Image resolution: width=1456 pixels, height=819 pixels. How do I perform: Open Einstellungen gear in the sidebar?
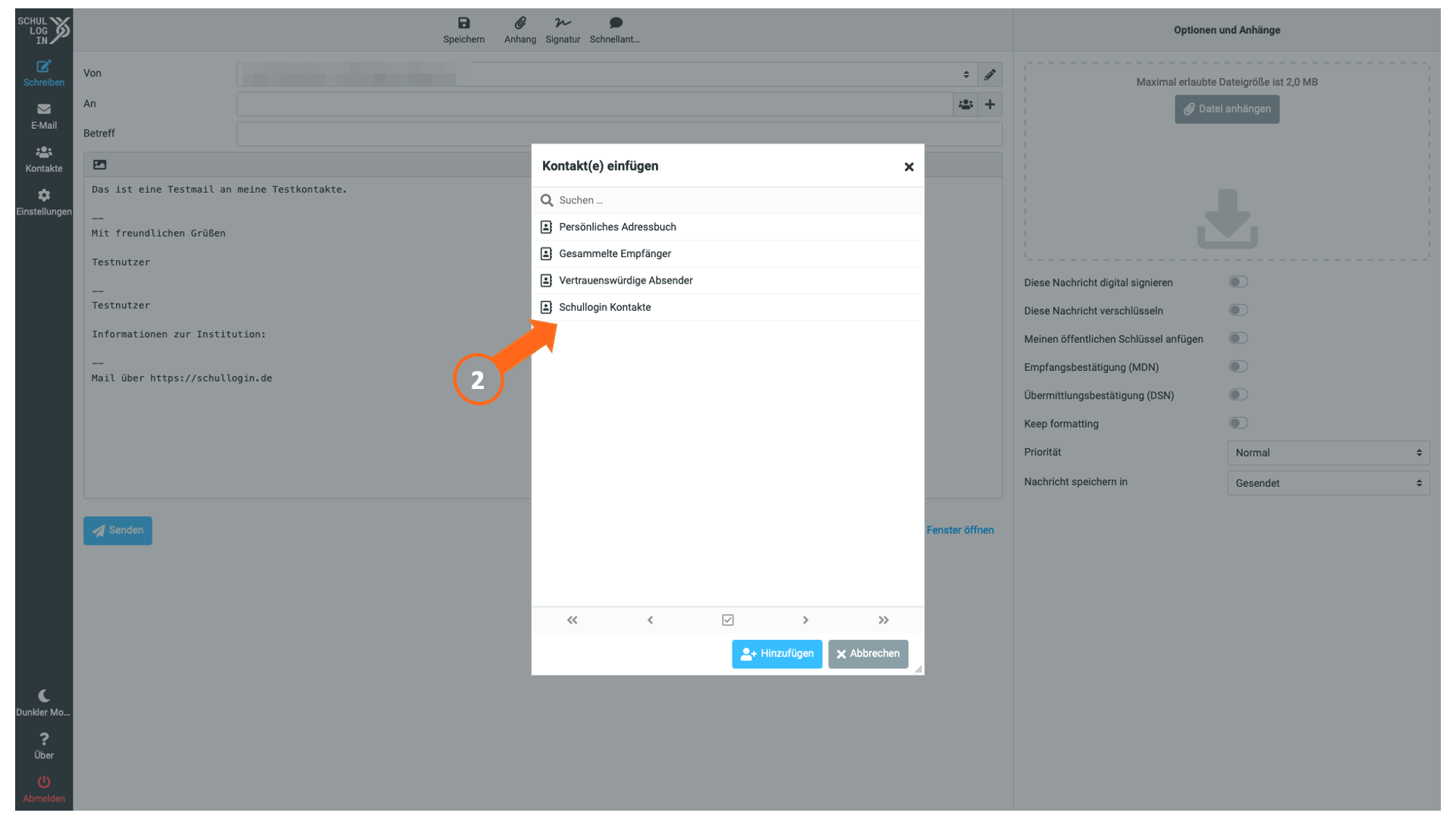click(x=43, y=203)
